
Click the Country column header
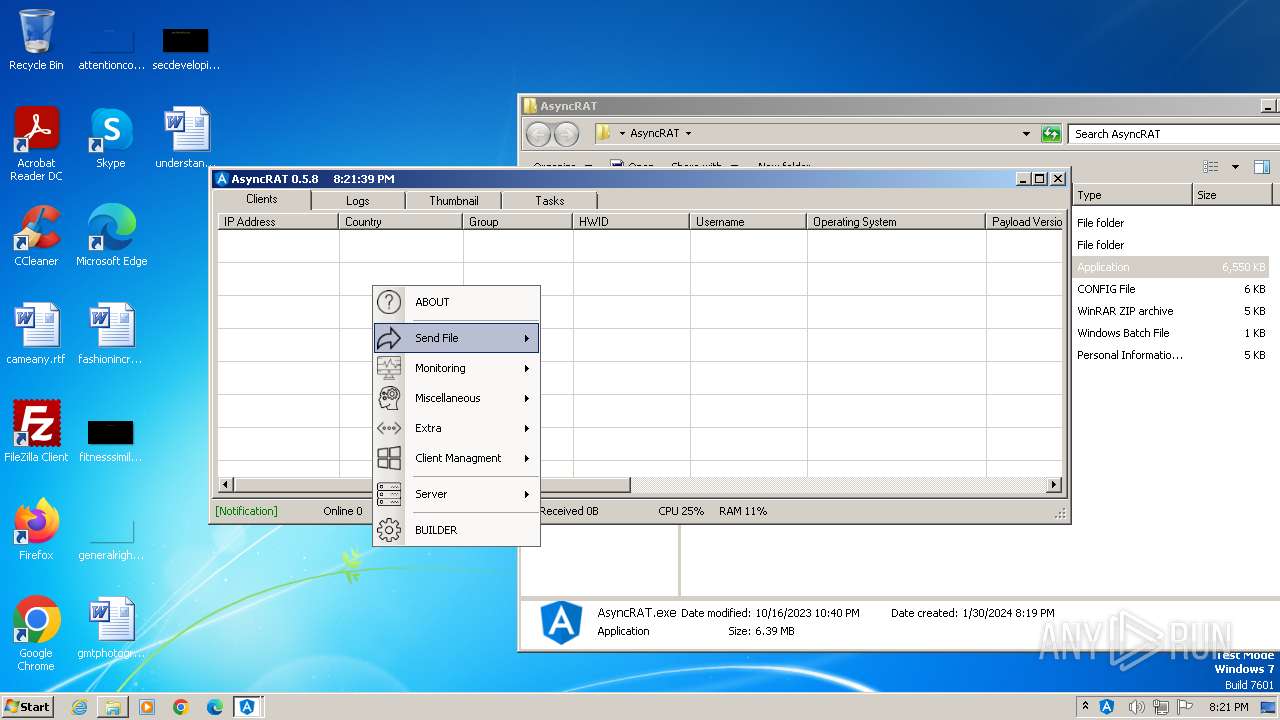pyautogui.click(x=401, y=222)
